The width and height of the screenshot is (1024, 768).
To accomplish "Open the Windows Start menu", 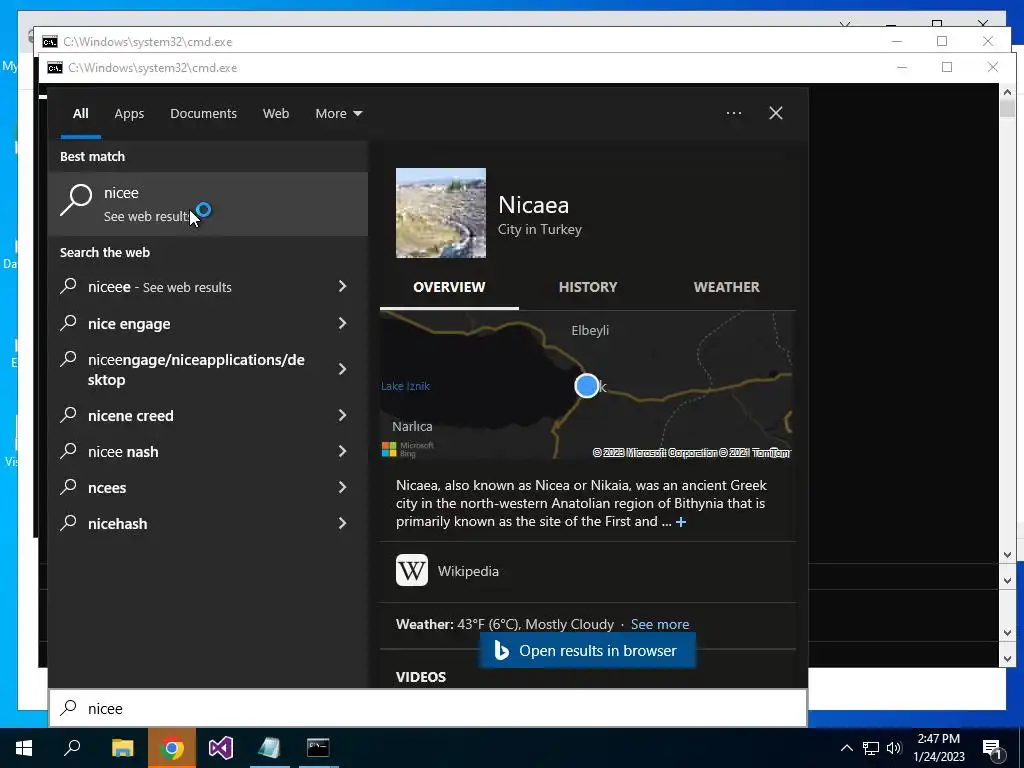I will (24, 748).
